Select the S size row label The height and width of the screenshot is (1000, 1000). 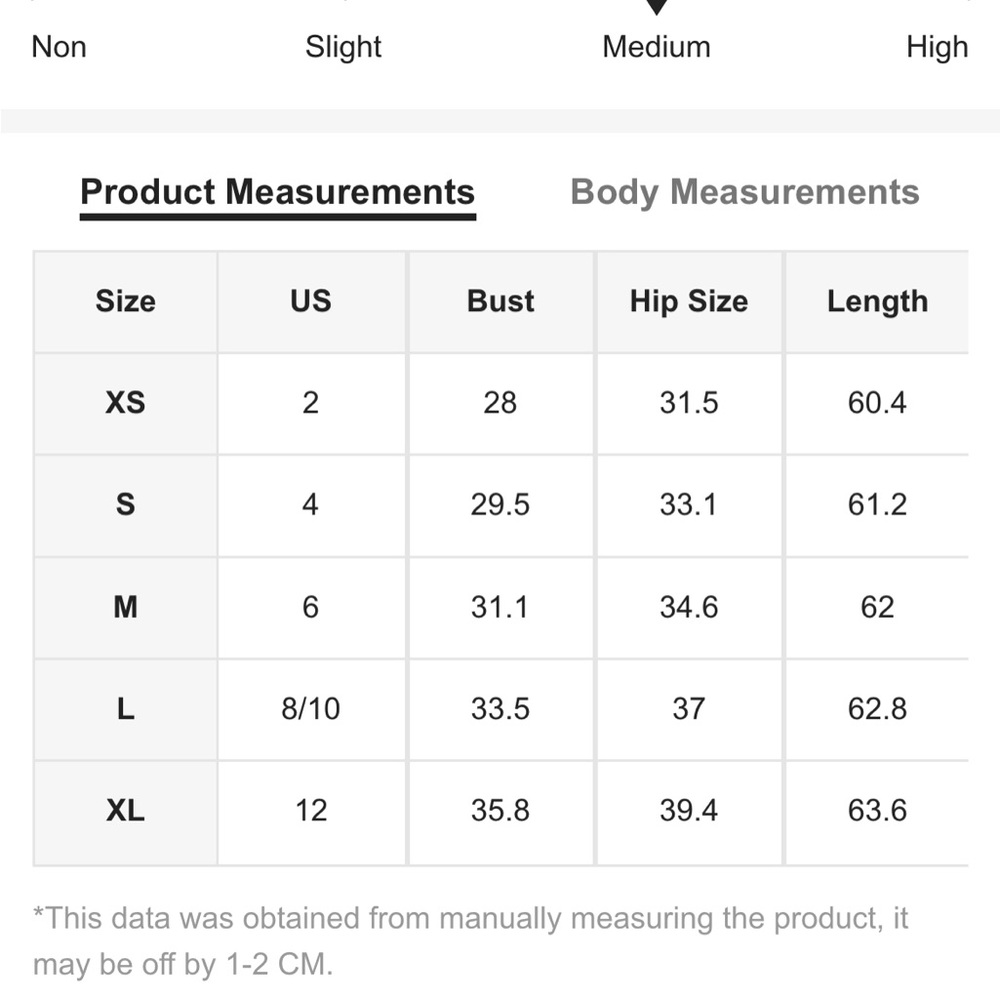point(126,505)
